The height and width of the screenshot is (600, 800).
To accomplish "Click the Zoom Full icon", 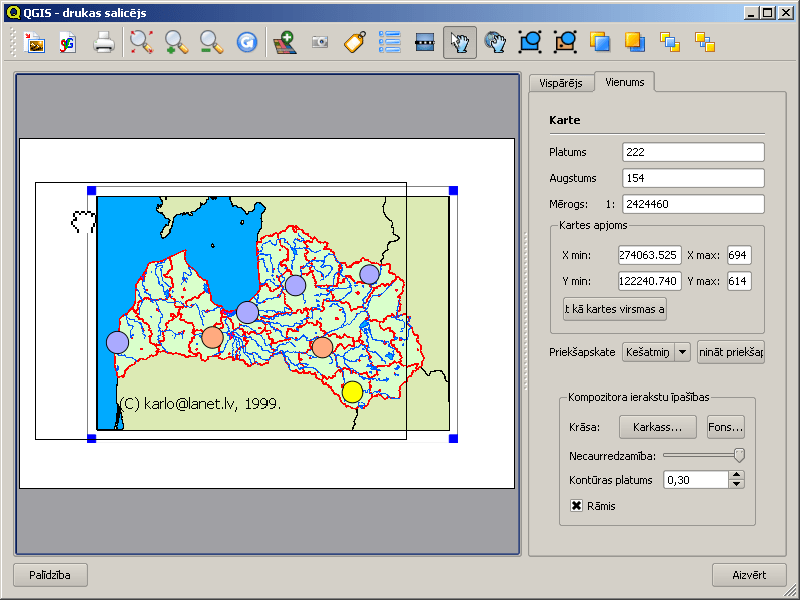I will click(141, 43).
